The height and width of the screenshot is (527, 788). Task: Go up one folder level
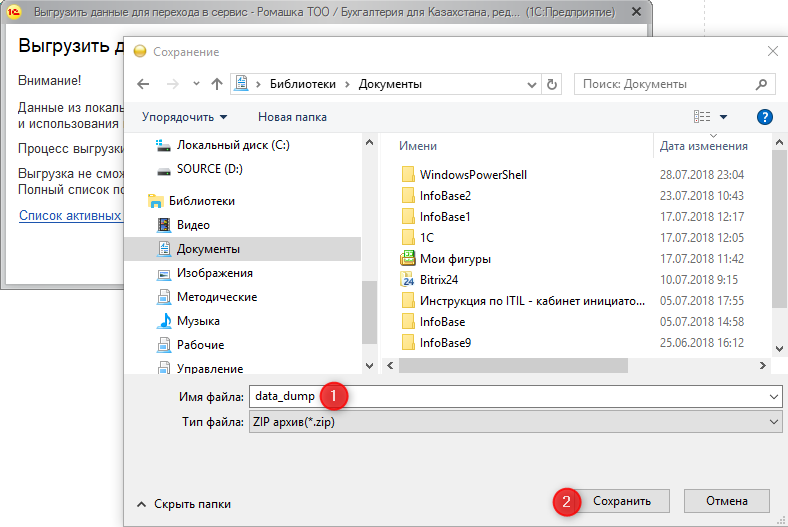tap(217, 84)
